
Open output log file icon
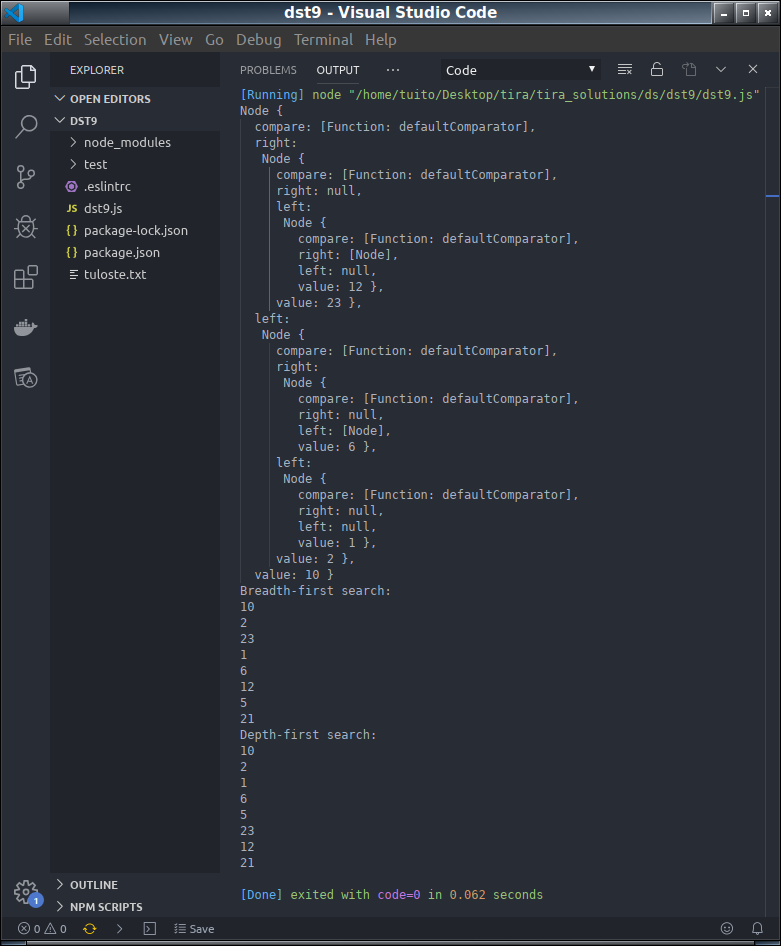pyautogui.click(x=689, y=69)
